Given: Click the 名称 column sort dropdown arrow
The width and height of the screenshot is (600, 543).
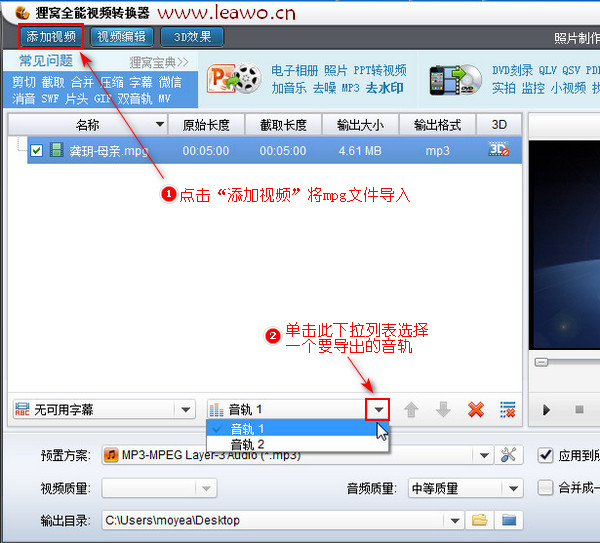Looking at the screenshot, I should pyautogui.click(x=160, y=124).
